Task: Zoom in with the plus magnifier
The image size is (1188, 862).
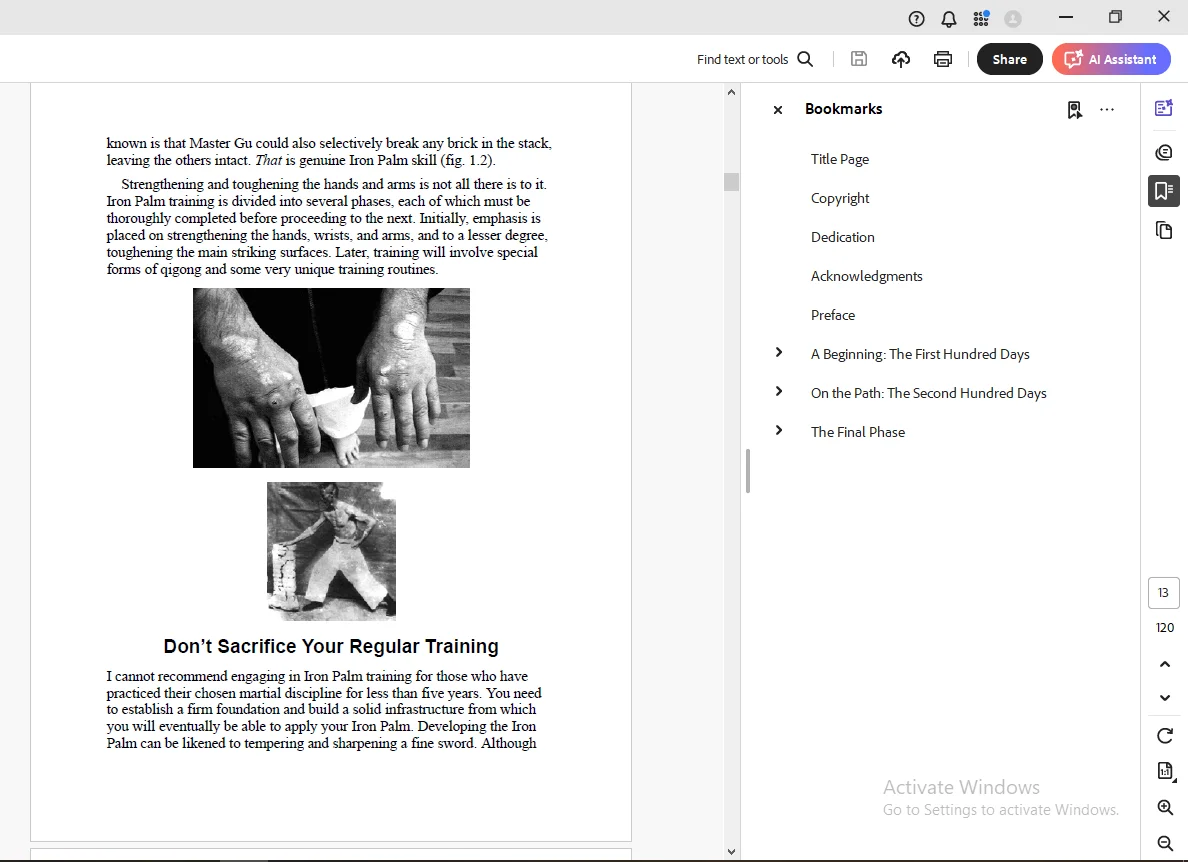Action: [x=1165, y=807]
